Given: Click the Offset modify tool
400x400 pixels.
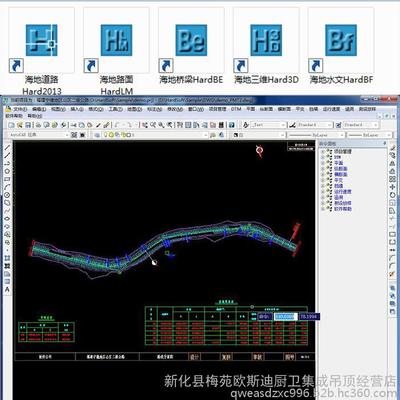Looking at the screenshot, I should 393,171.
